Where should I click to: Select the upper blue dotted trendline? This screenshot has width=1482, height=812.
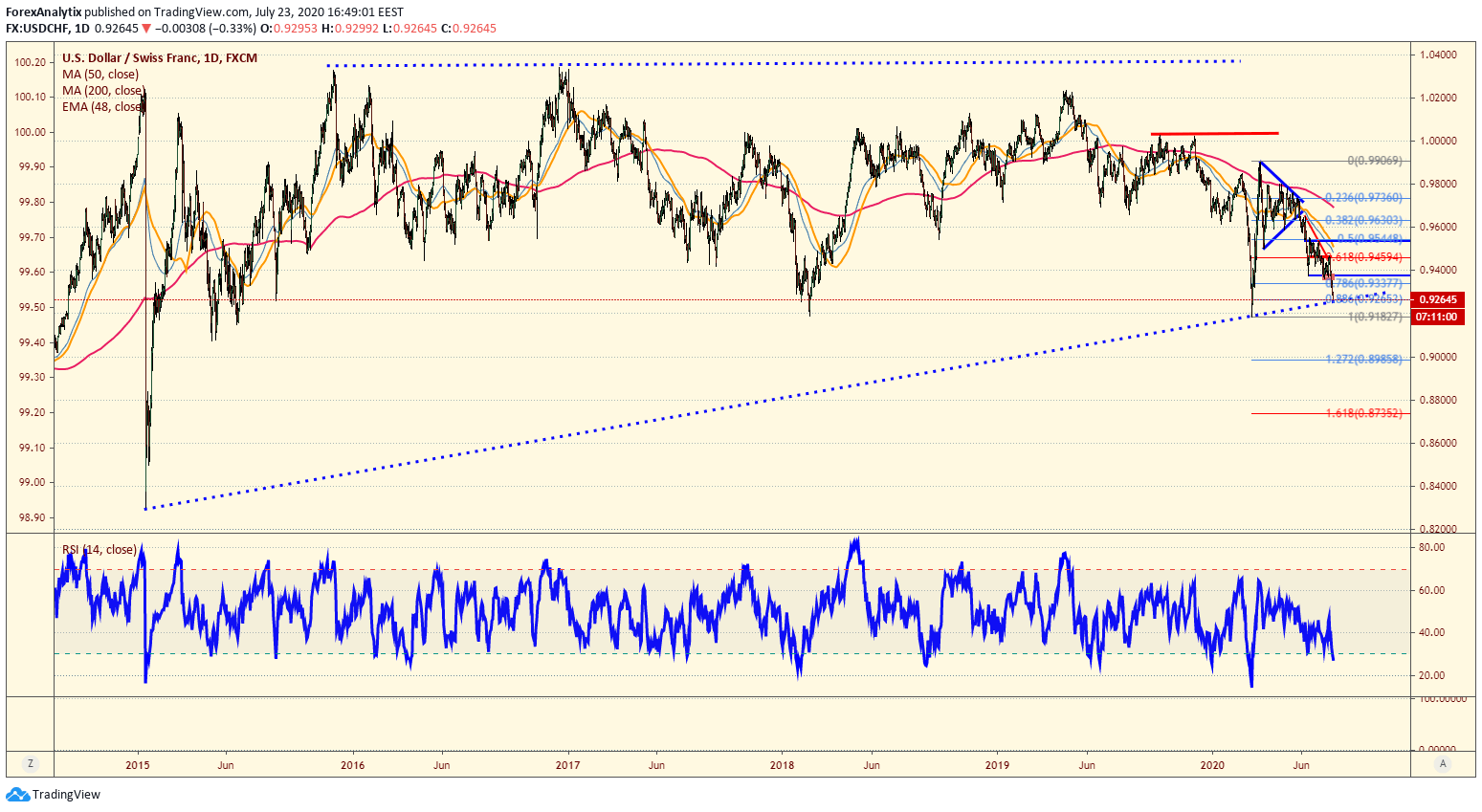[784, 63]
